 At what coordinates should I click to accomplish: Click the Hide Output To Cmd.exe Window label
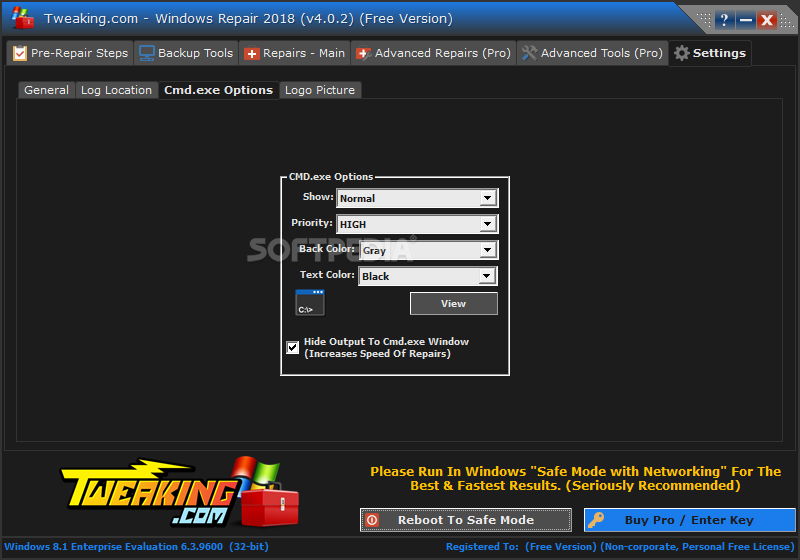(x=386, y=347)
